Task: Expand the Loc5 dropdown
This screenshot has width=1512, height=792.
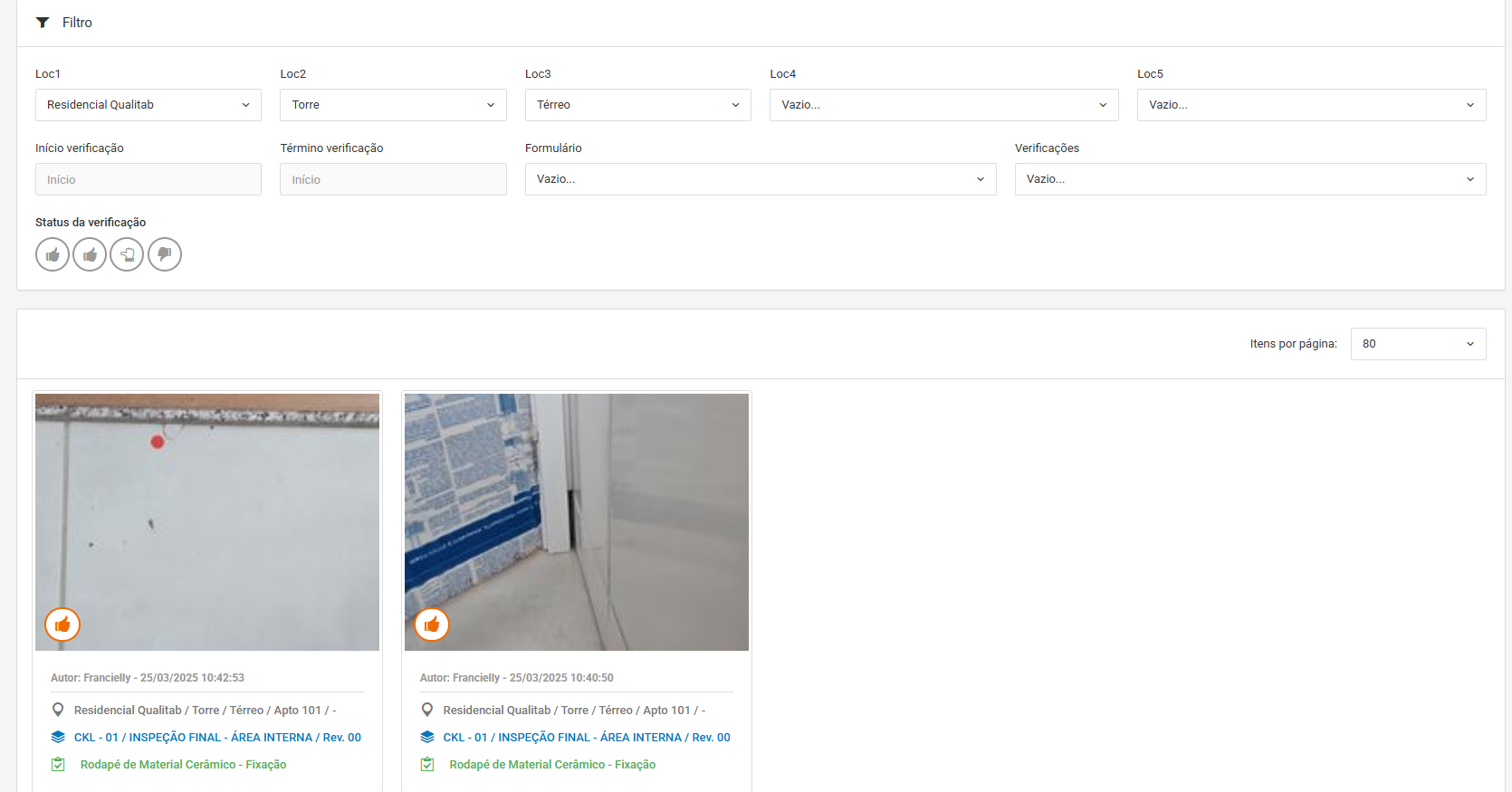Action: click(1312, 105)
